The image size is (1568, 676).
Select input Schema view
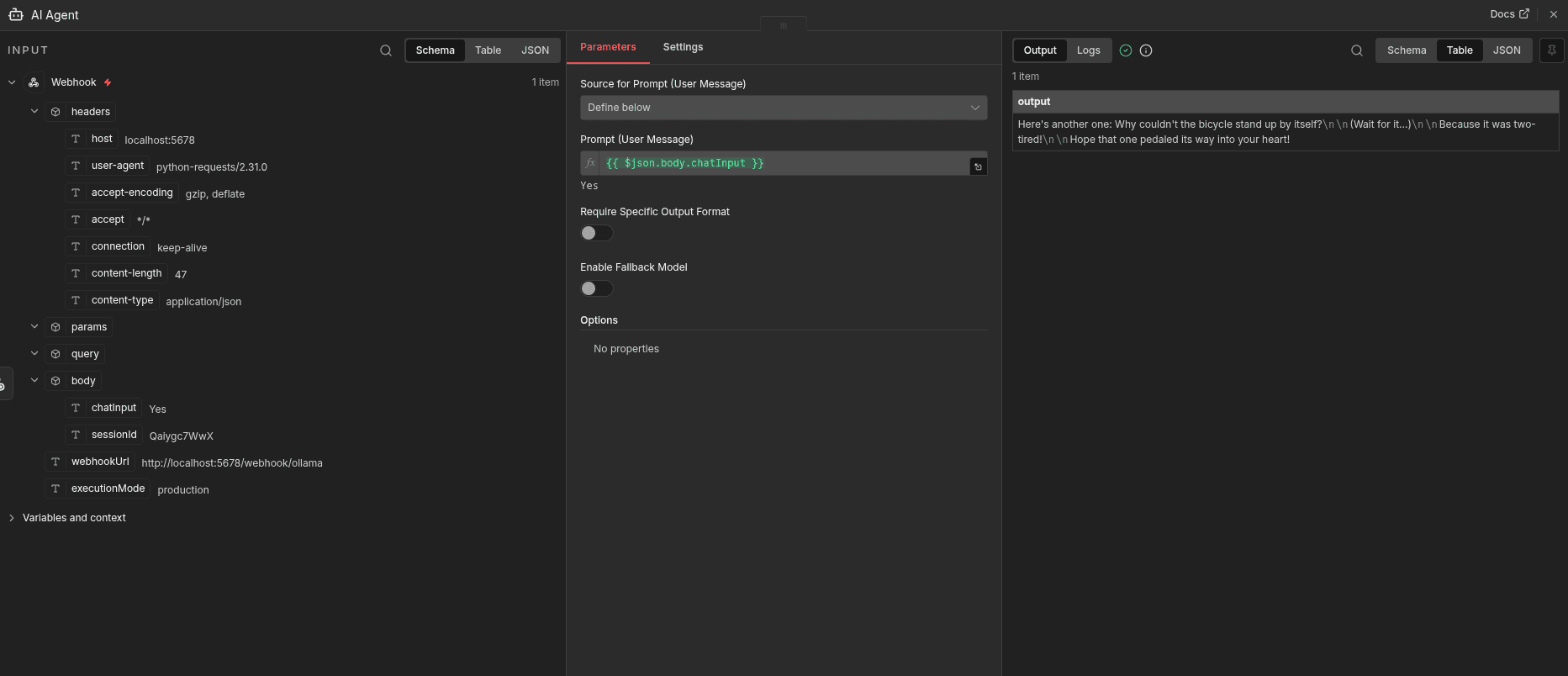point(435,50)
